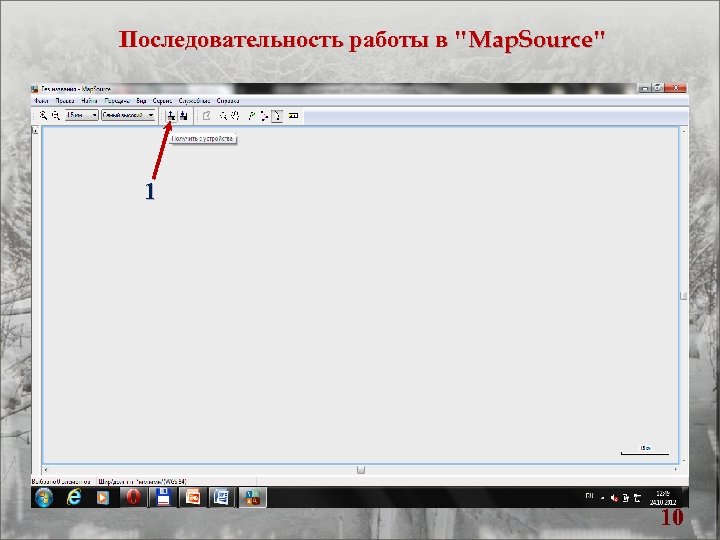Screen dimensions: 720x540
Task: Open the Служебные menu
Action: pyautogui.click(x=194, y=101)
